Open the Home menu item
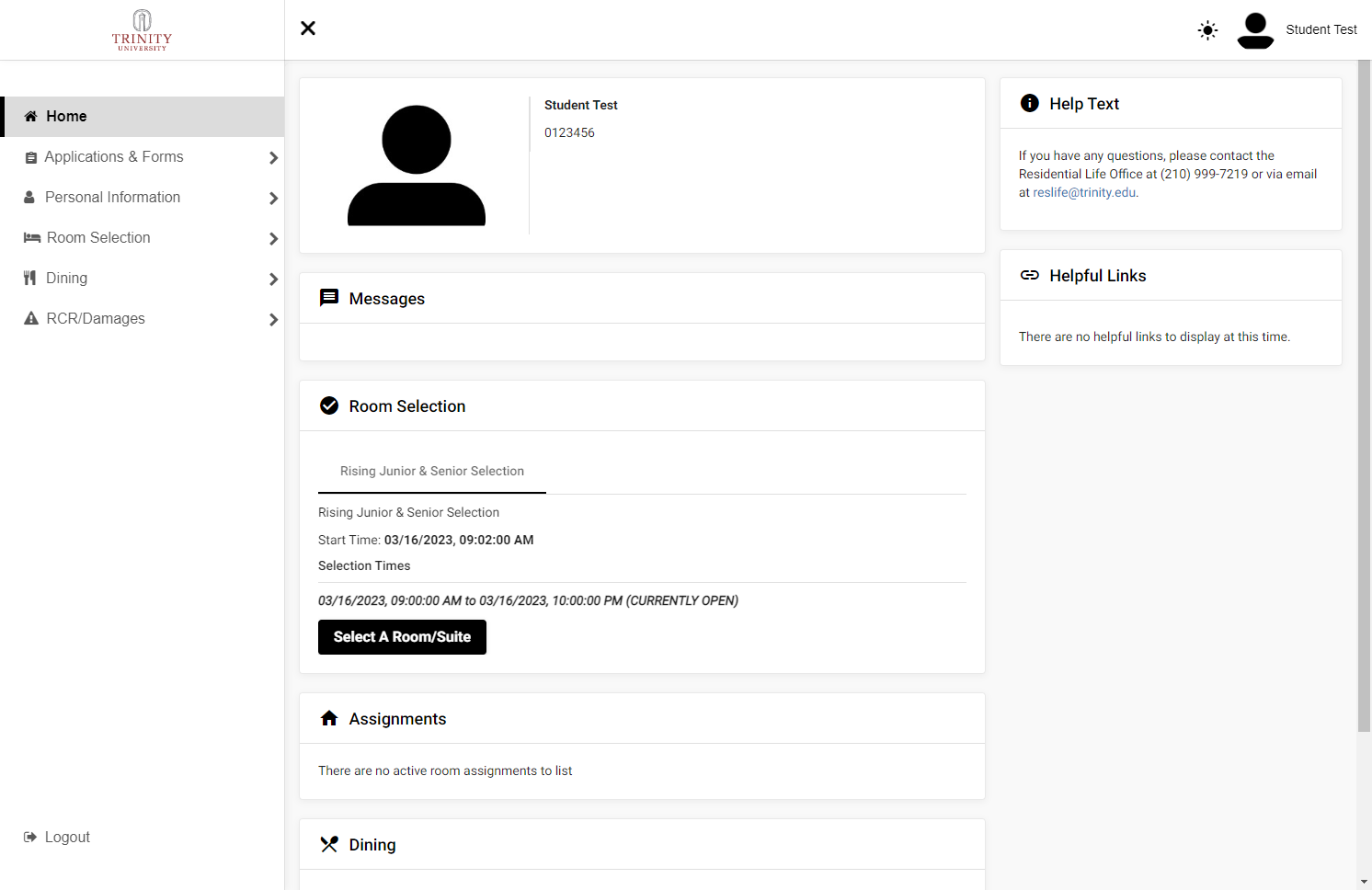 [x=143, y=117]
